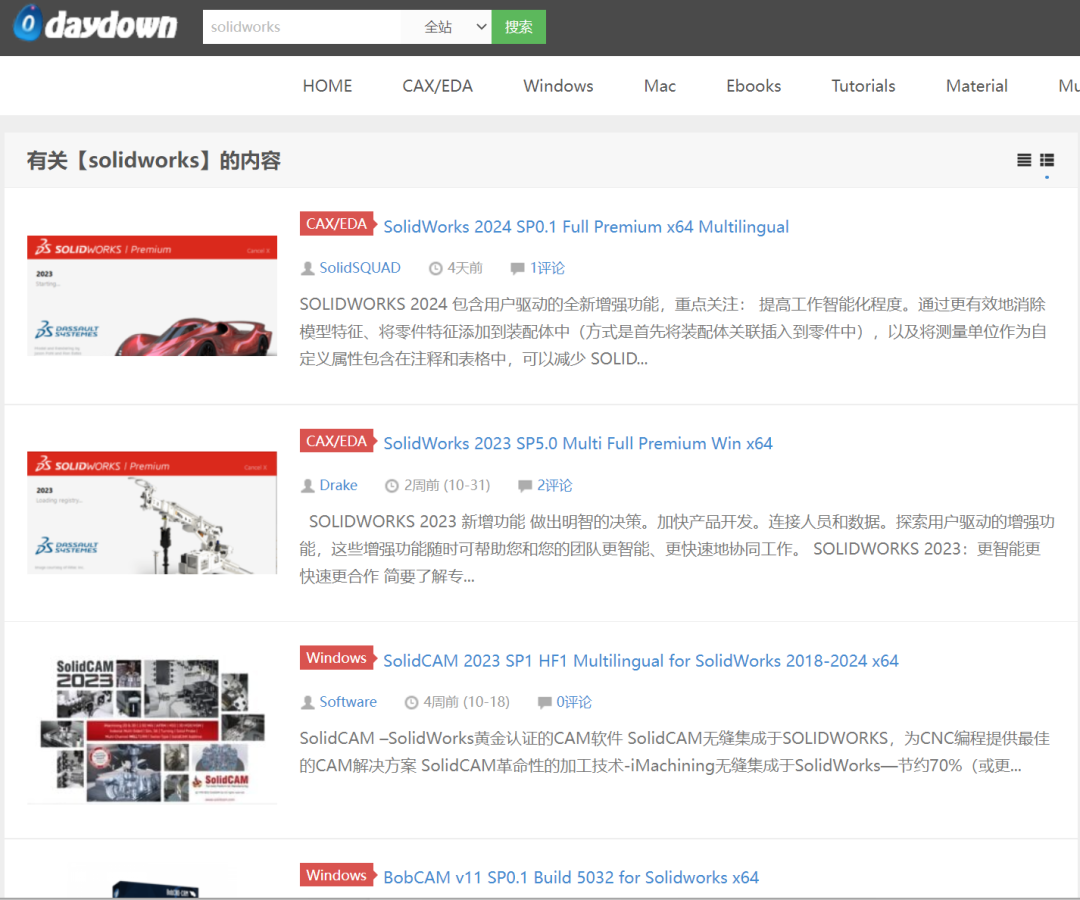Image resolution: width=1080 pixels, height=900 pixels.
Task: Open the 全站 search scope dropdown
Action: click(x=446, y=27)
